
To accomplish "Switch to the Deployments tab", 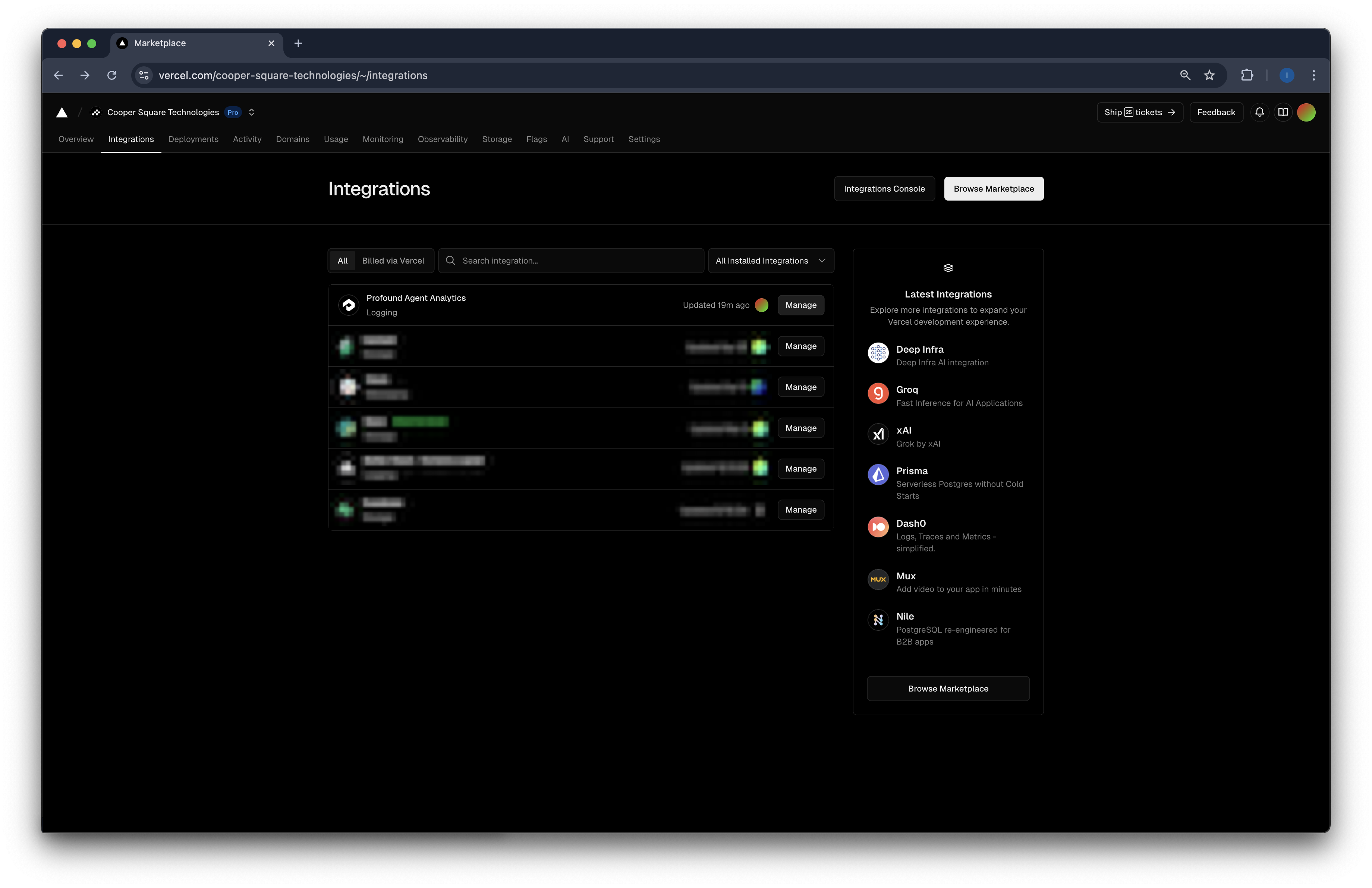I will (x=194, y=139).
